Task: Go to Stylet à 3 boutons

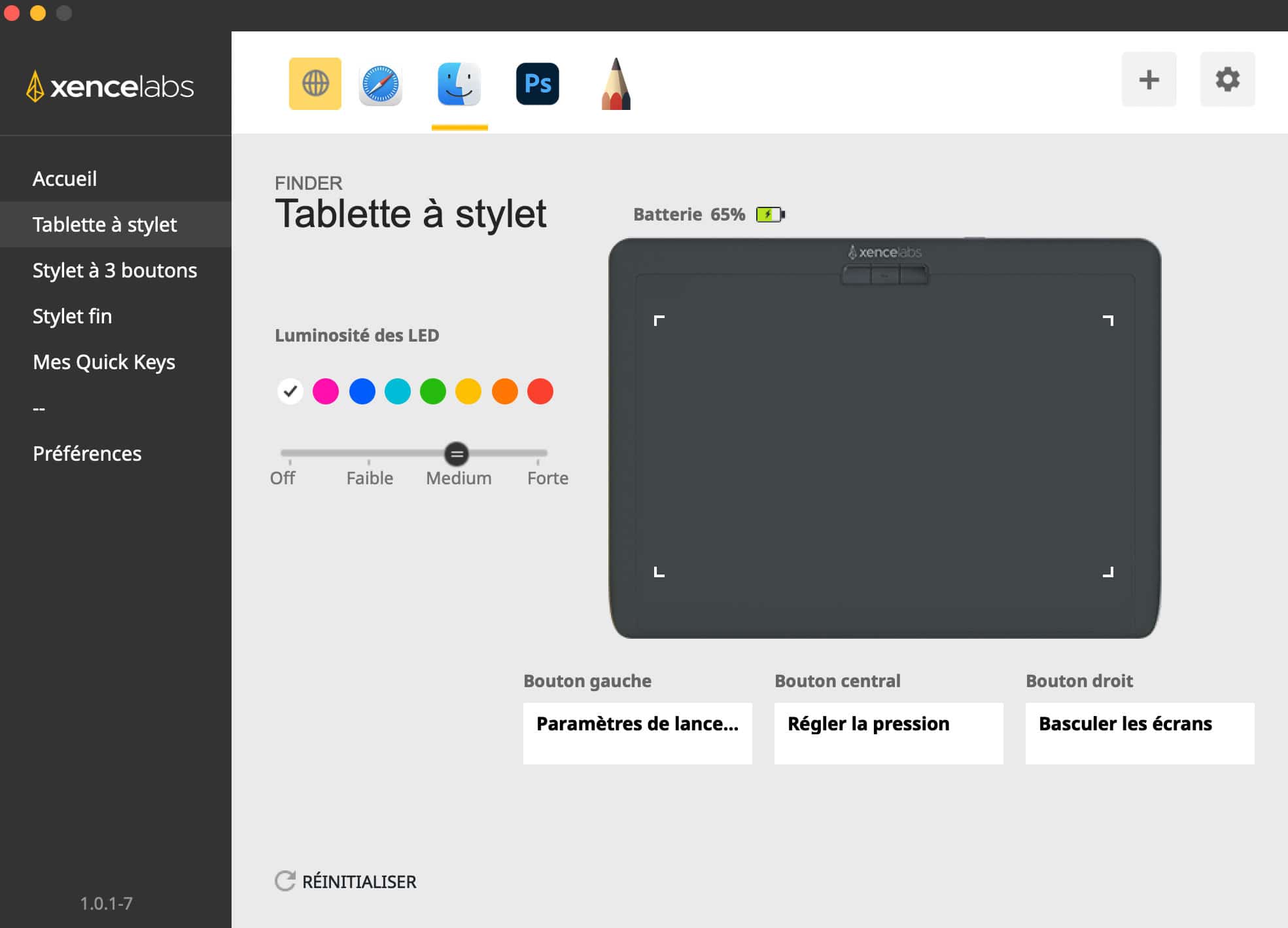Action: [114, 270]
